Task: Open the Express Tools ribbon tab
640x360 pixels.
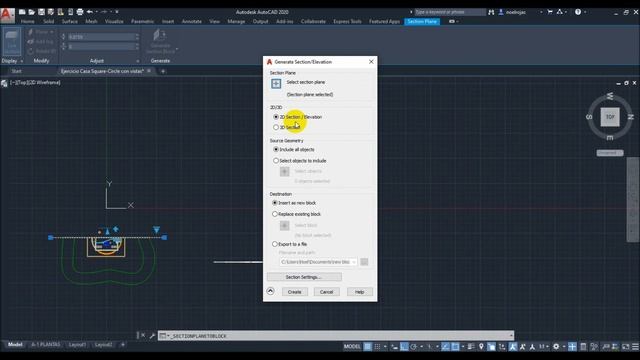Action: coord(347,21)
